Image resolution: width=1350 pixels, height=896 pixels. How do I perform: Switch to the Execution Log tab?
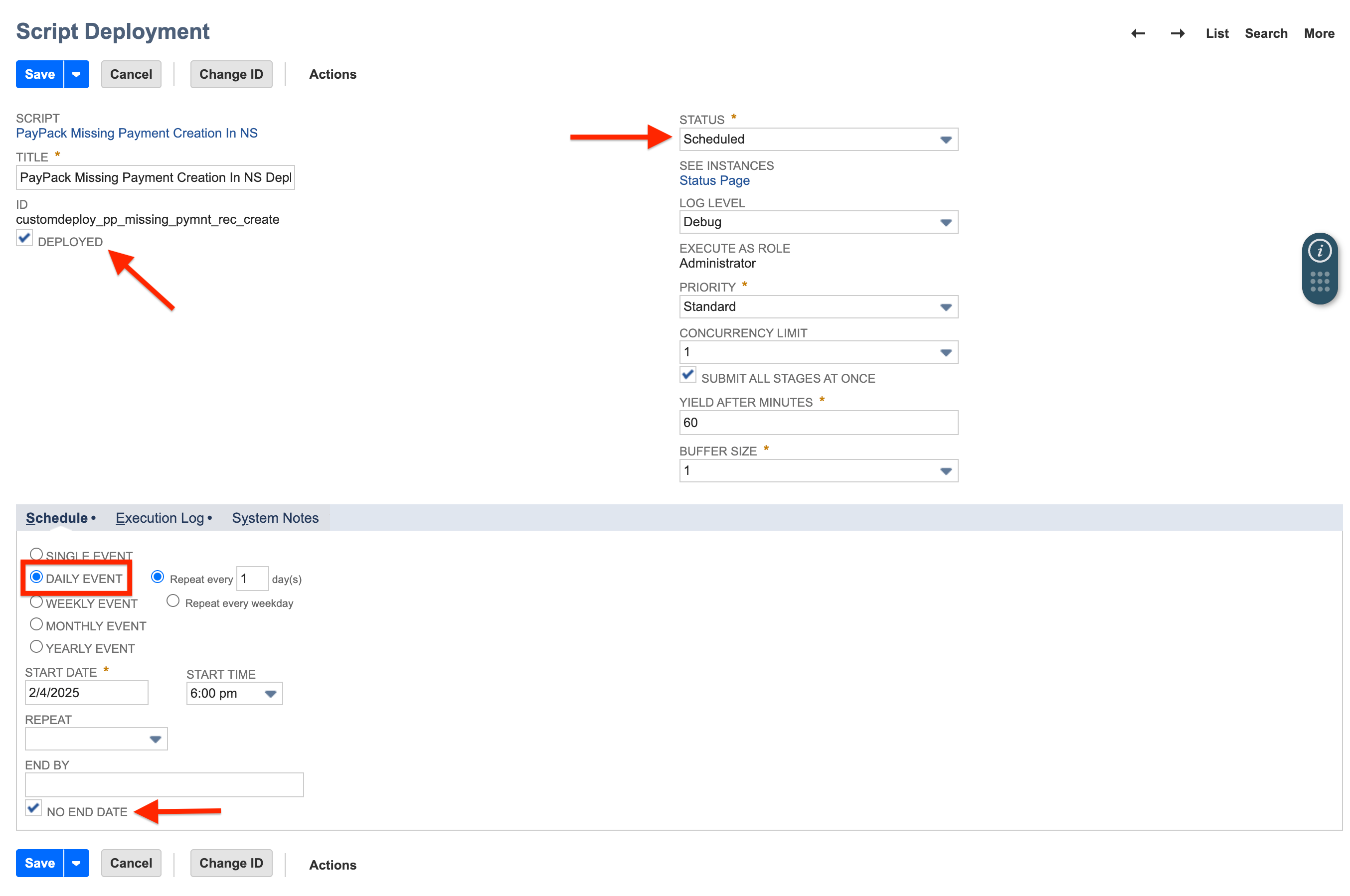160,518
